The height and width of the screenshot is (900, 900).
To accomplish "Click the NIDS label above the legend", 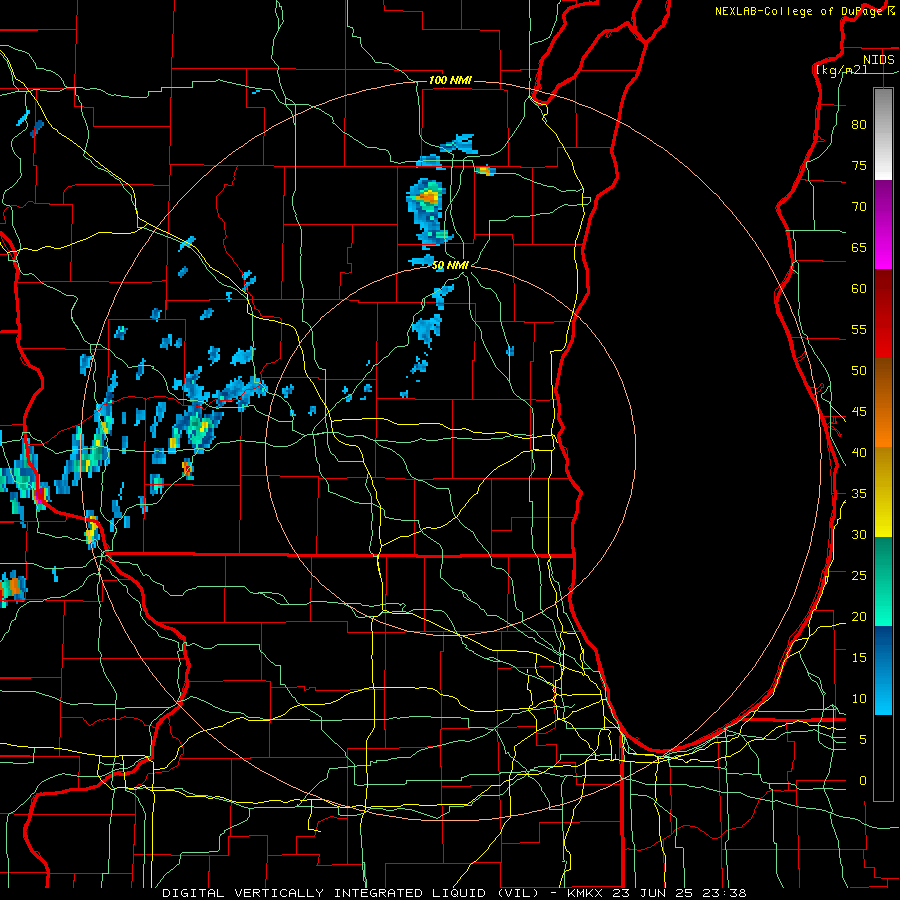I will click(878, 59).
